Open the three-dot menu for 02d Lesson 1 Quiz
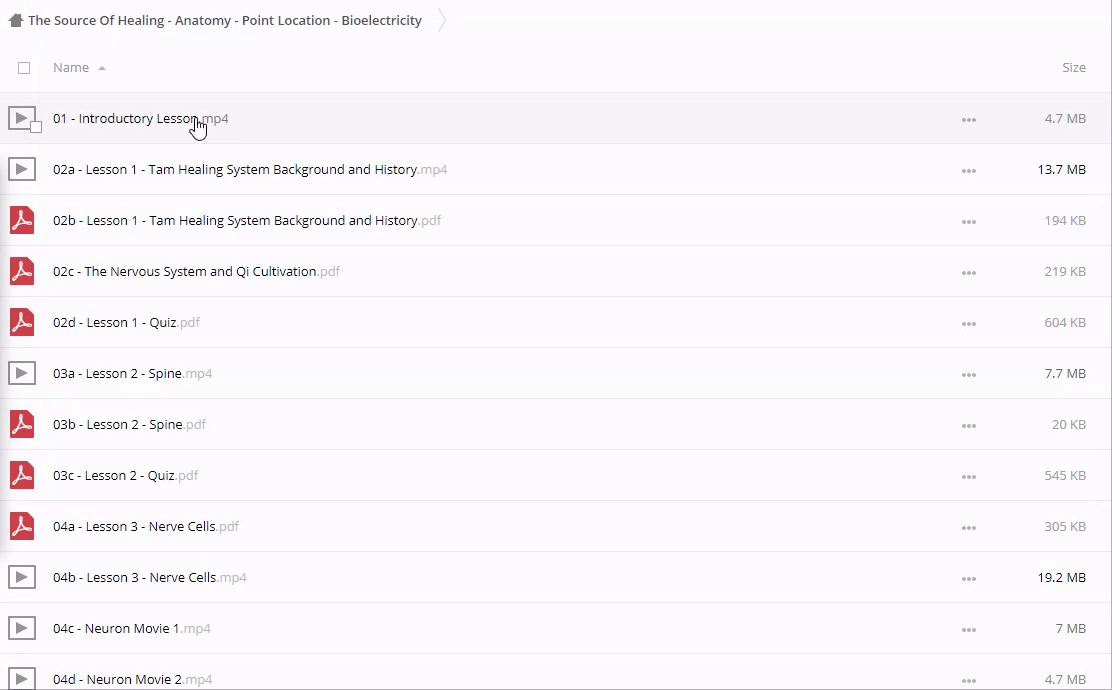1112x690 pixels. (968, 324)
